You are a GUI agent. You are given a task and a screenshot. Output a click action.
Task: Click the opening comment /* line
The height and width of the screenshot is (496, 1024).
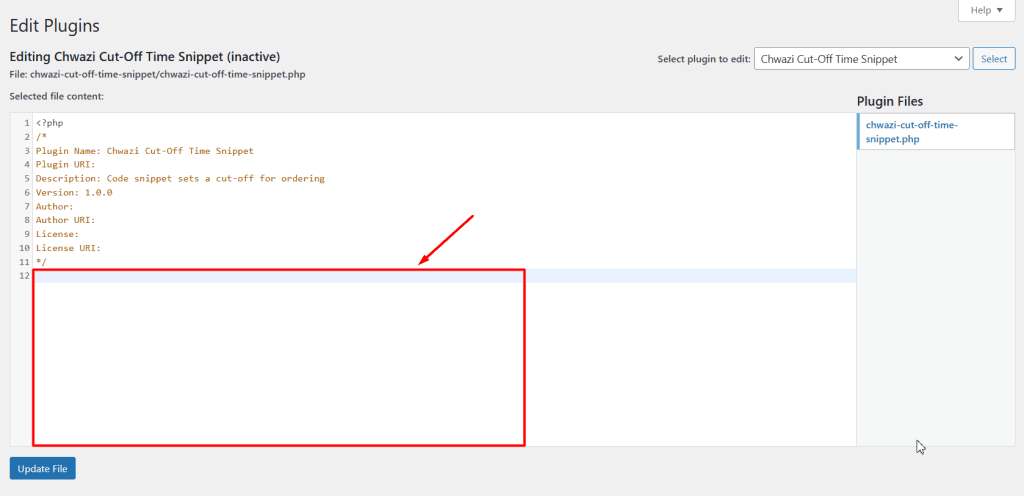[x=41, y=137]
